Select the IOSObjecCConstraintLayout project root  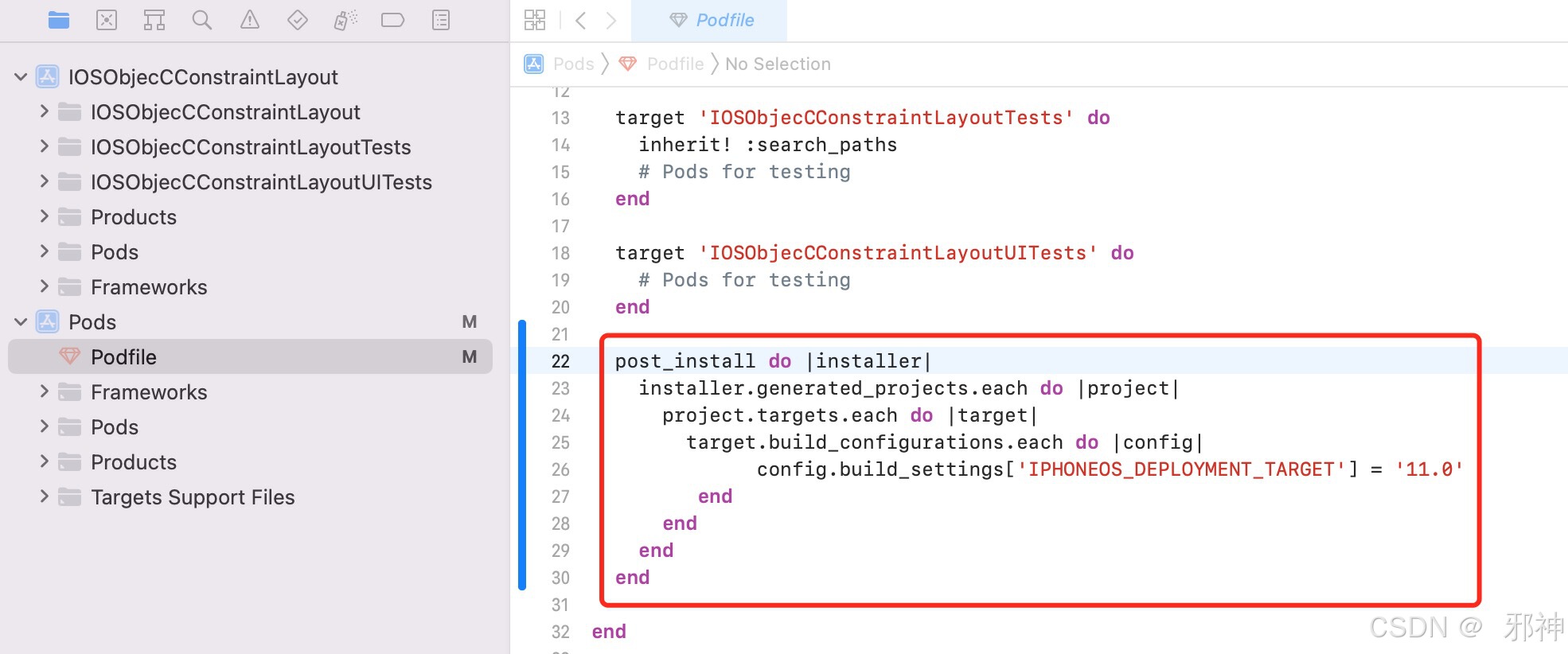250,77
